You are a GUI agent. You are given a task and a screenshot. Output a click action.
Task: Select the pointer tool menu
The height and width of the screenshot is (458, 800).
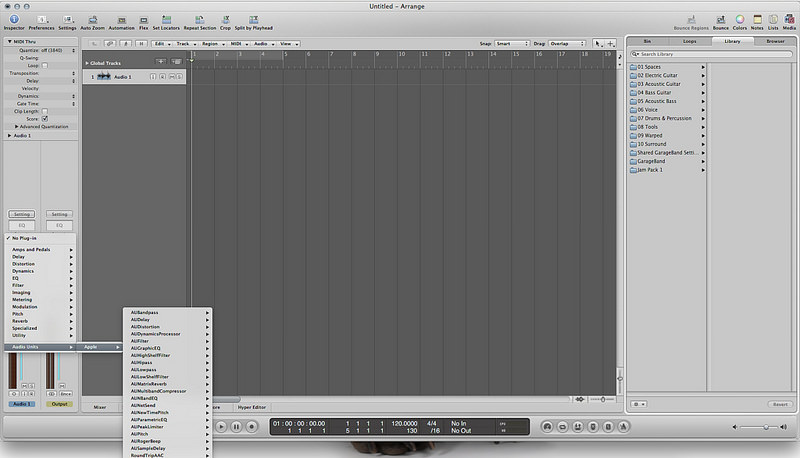tap(598, 44)
